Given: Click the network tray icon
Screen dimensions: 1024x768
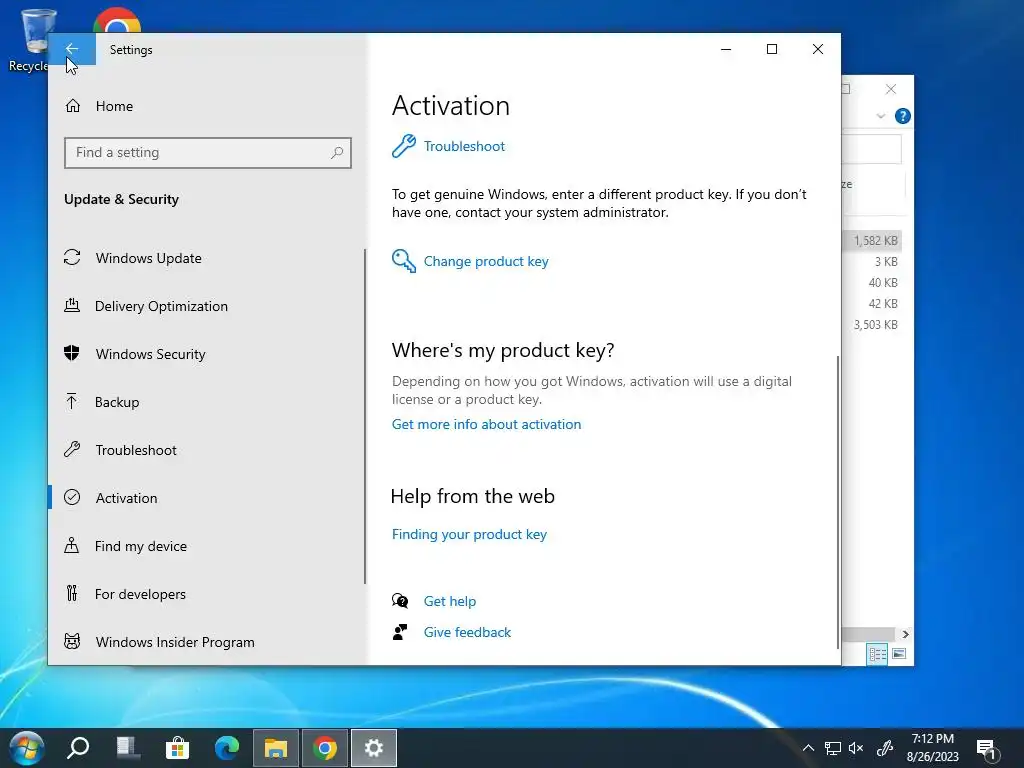Looking at the screenshot, I should tap(833, 748).
